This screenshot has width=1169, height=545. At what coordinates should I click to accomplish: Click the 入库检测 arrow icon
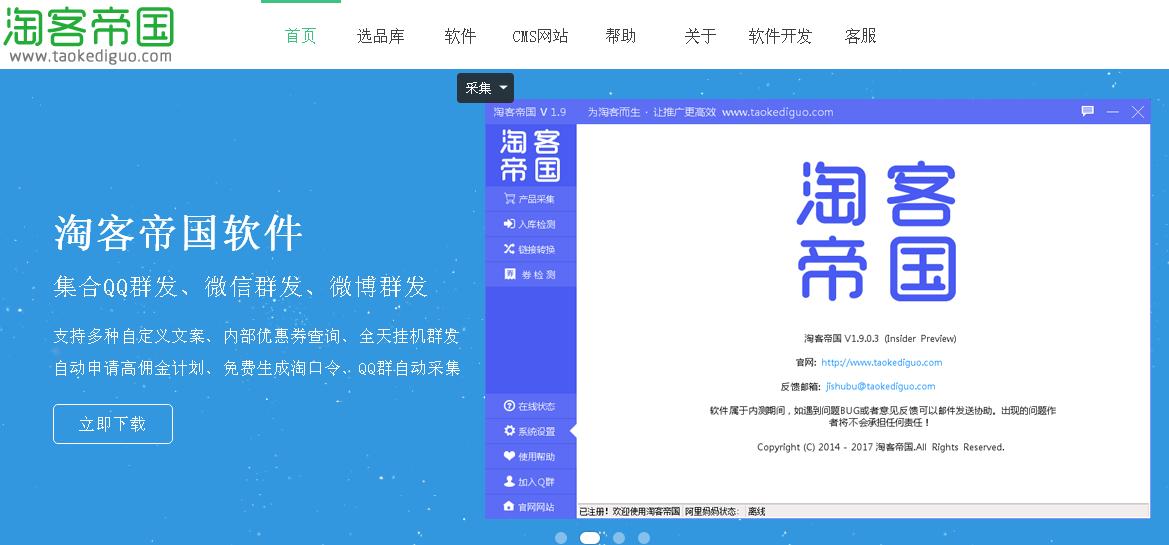pyautogui.click(x=510, y=224)
